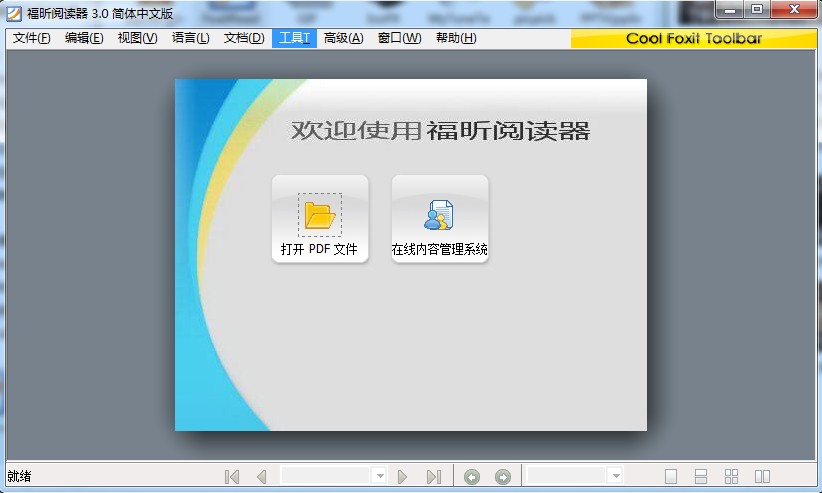Screen dimensions: 822x493
Task: Maximize the Foxit Reader window
Action: tap(757, 9)
